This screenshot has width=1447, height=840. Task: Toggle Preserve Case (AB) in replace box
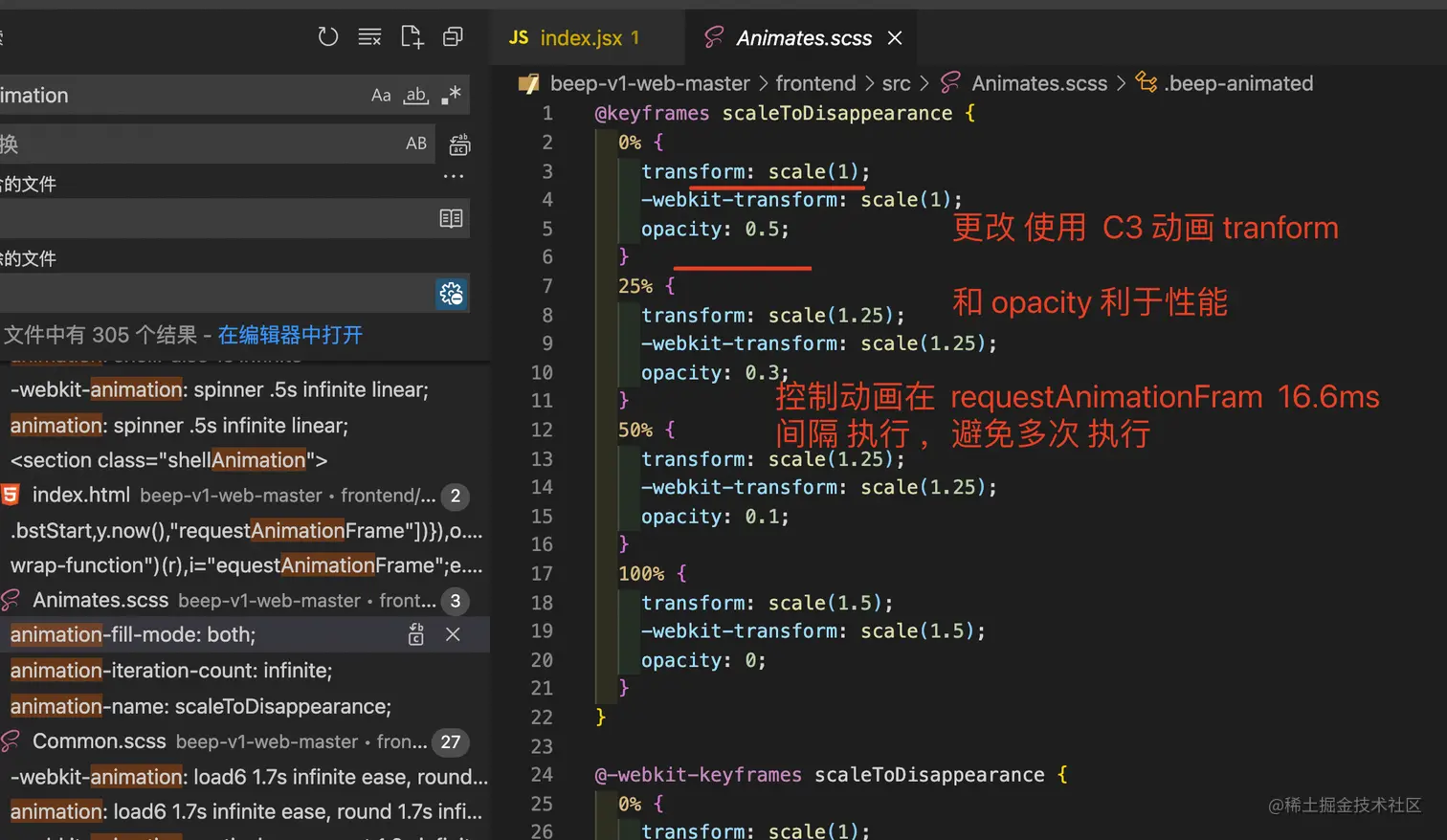416,144
